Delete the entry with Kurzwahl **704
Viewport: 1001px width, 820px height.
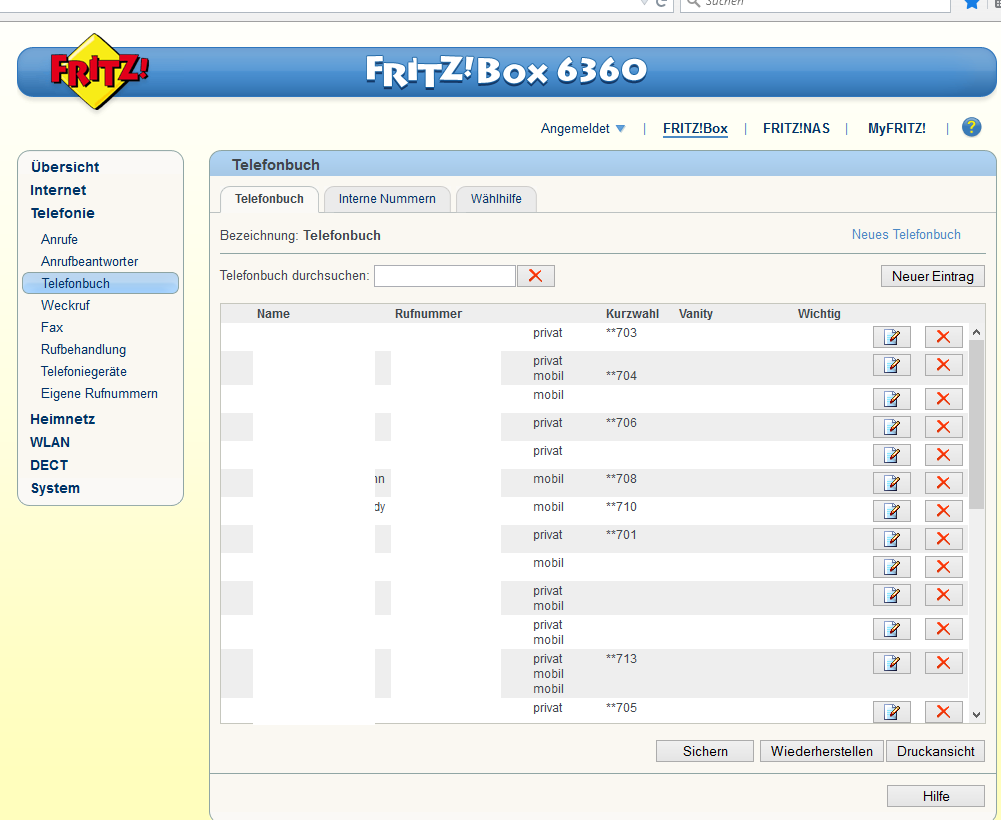[943, 365]
